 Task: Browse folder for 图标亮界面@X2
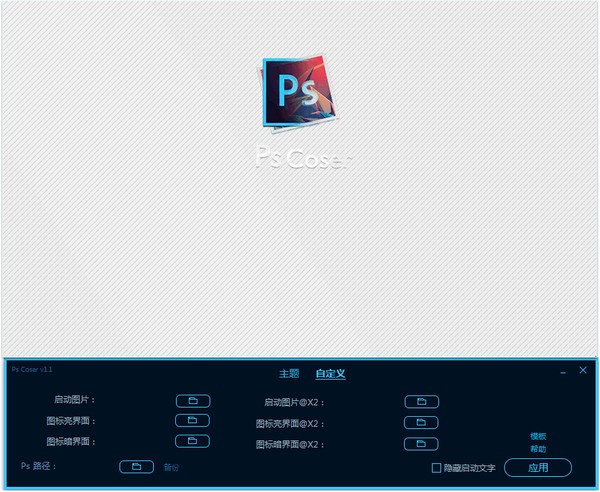click(x=421, y=422)
